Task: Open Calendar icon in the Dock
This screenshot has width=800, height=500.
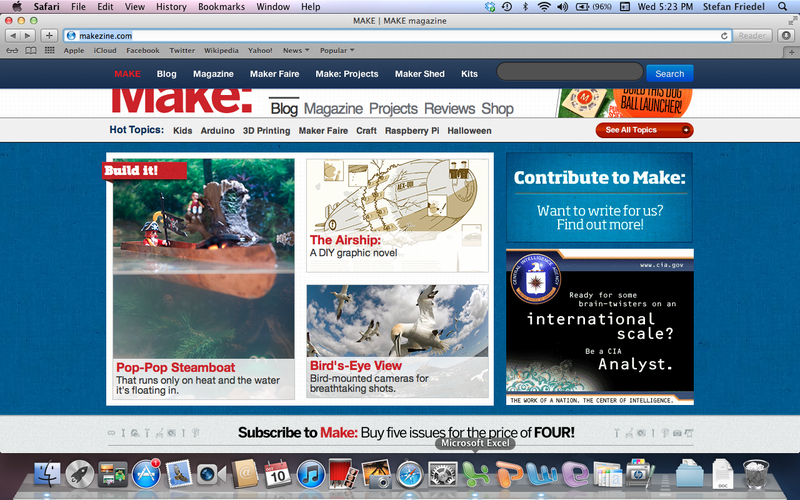Action: pyautogui.click(x=277, y=474)
